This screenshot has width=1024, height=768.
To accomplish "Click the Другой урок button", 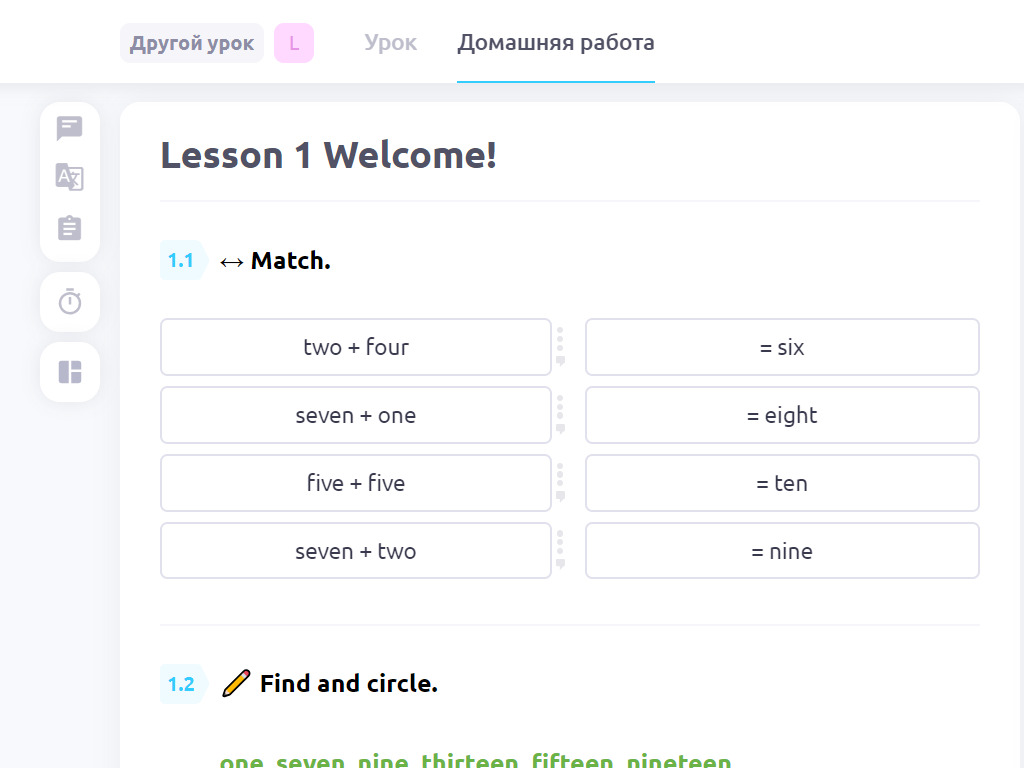I will pos(192,43).
